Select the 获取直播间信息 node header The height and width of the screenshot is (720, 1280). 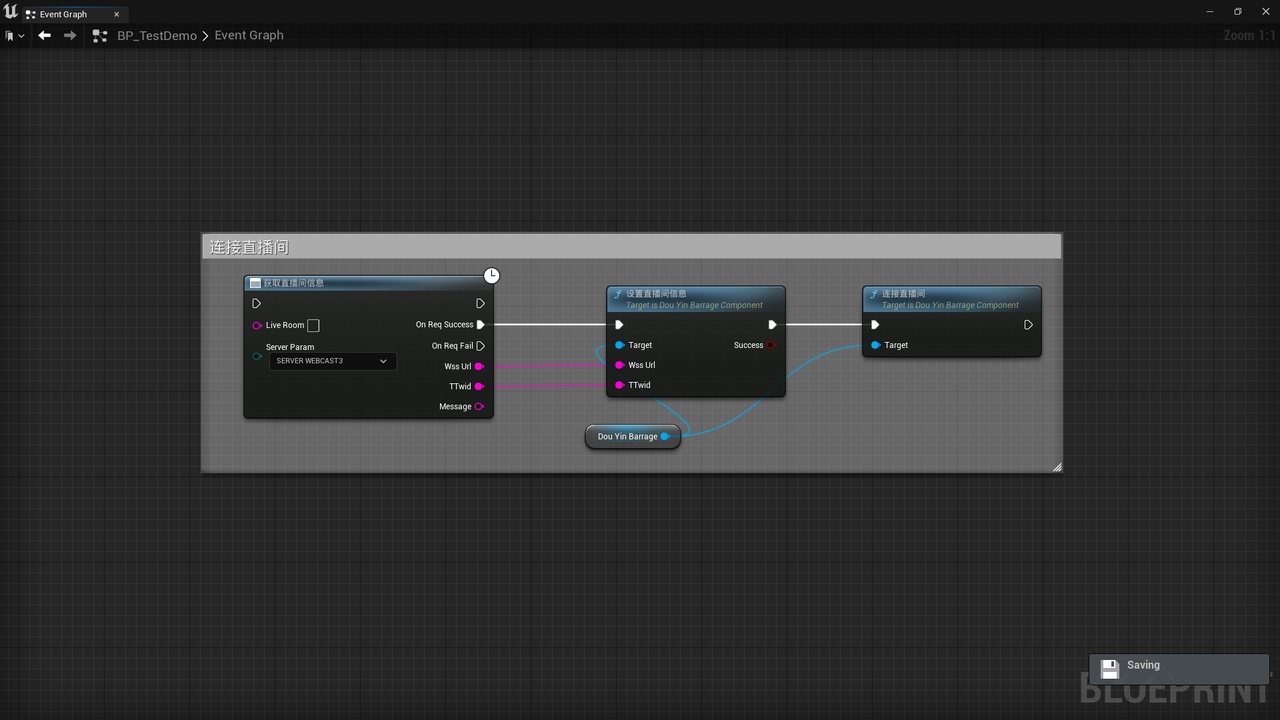(368, 283)
